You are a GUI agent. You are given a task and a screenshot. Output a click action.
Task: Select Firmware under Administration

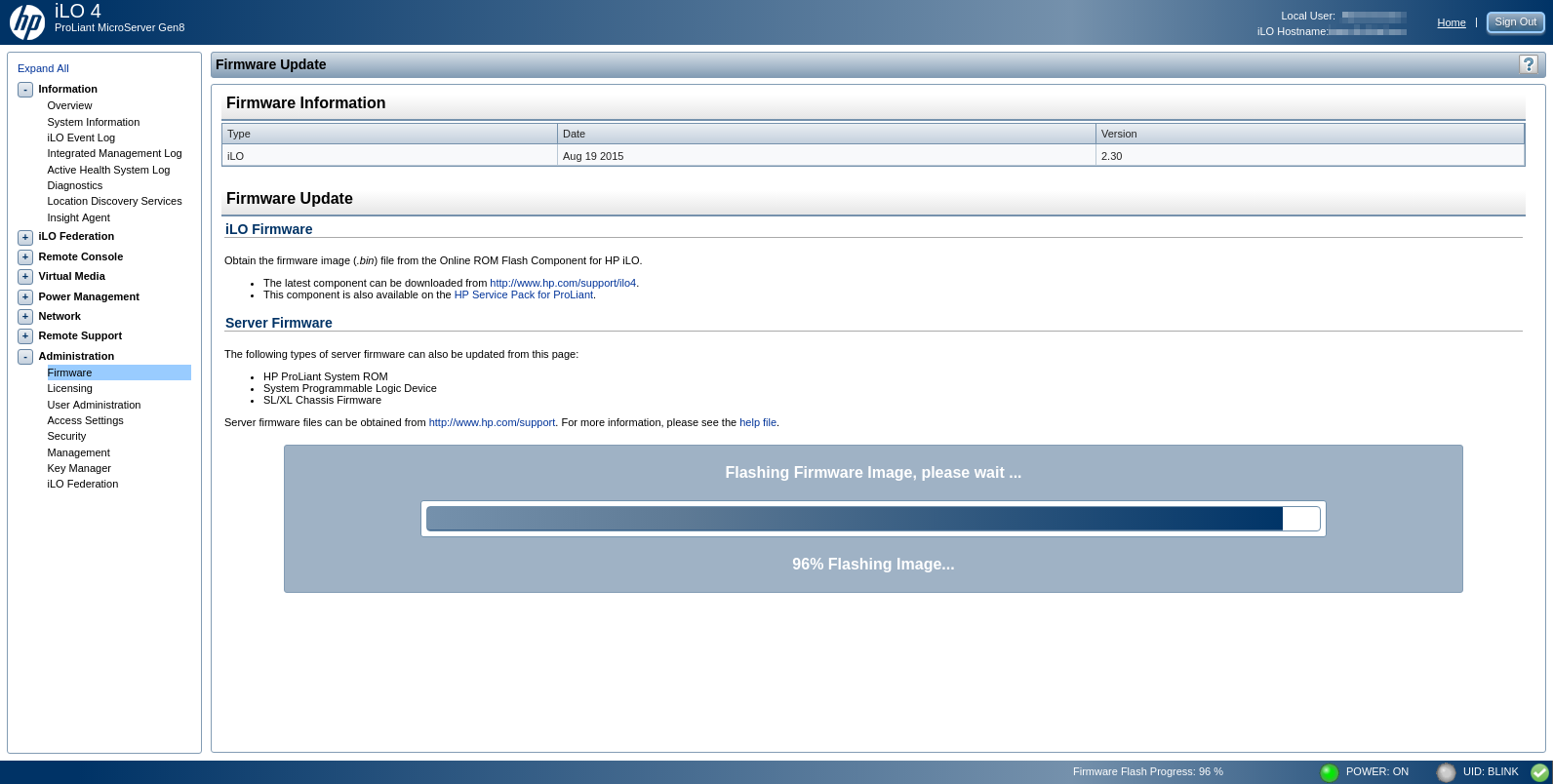point(119,372)
